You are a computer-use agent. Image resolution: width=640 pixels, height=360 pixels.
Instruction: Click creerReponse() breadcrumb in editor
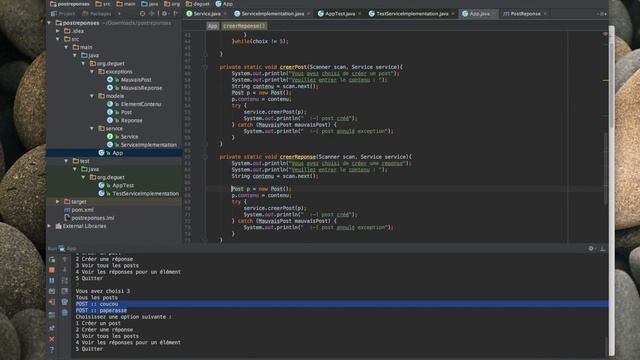pos(244,26)
